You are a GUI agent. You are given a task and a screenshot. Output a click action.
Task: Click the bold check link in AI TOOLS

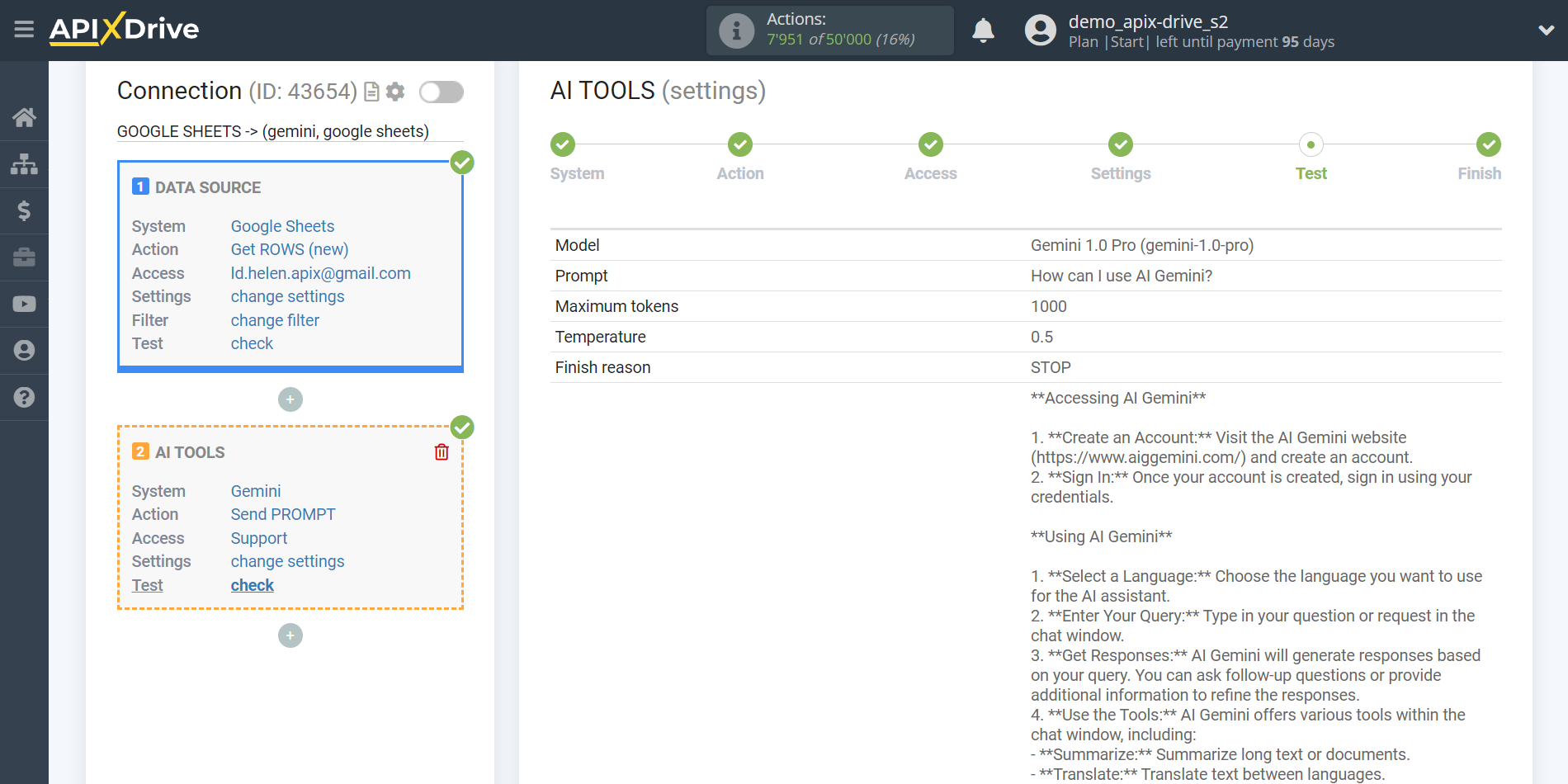click(252, 585)
